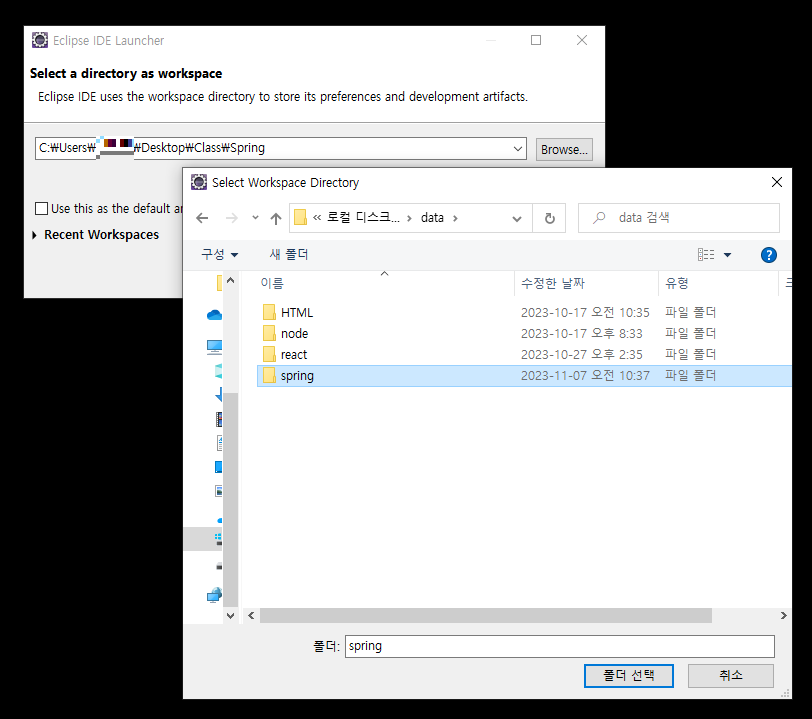Sort by the '이름' column header

[x=272, y=283]
